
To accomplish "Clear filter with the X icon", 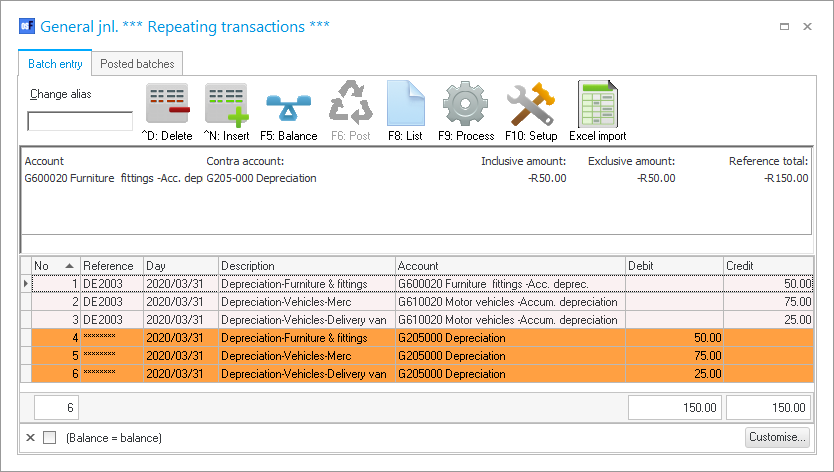I will click(30, 438).
